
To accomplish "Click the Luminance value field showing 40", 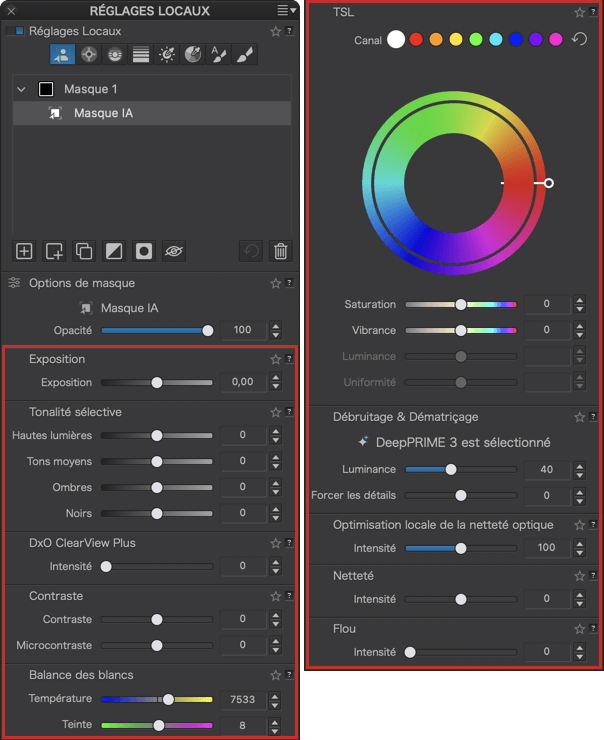I will tap(546, 469).
